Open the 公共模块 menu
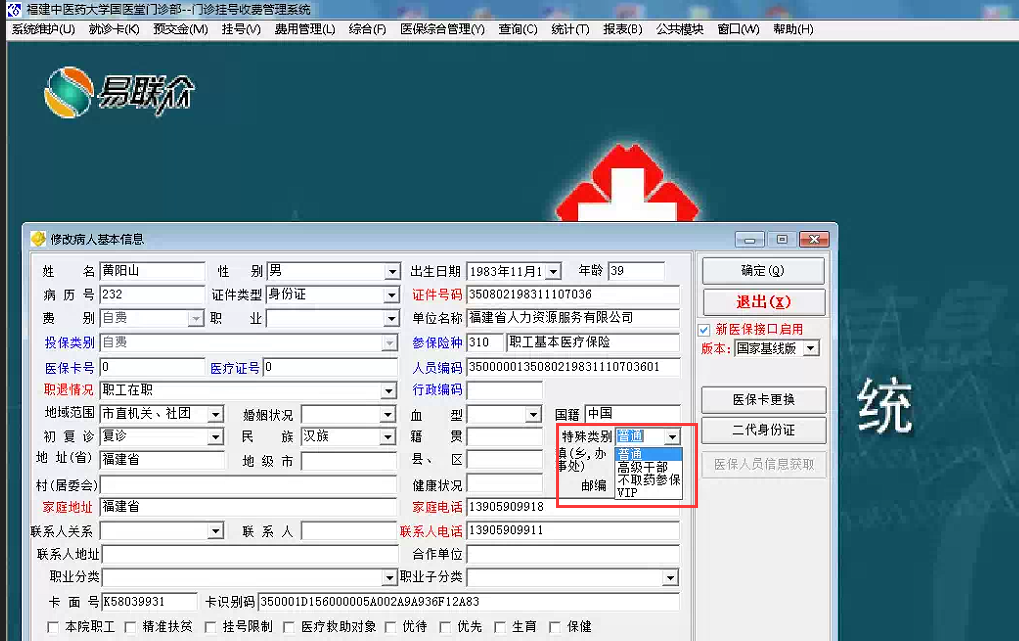 pos(680,29)
